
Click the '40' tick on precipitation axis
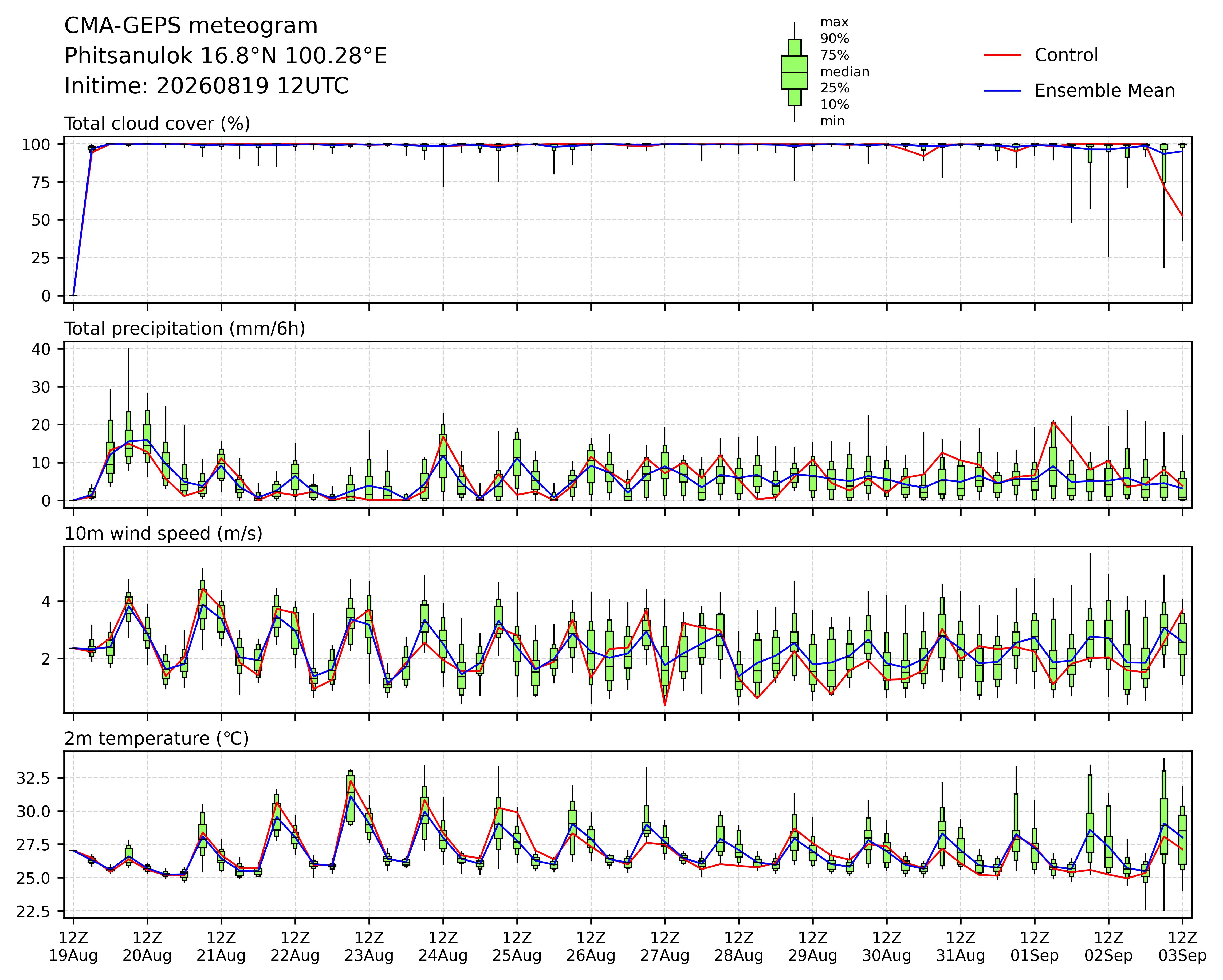[x=41, y=349]
